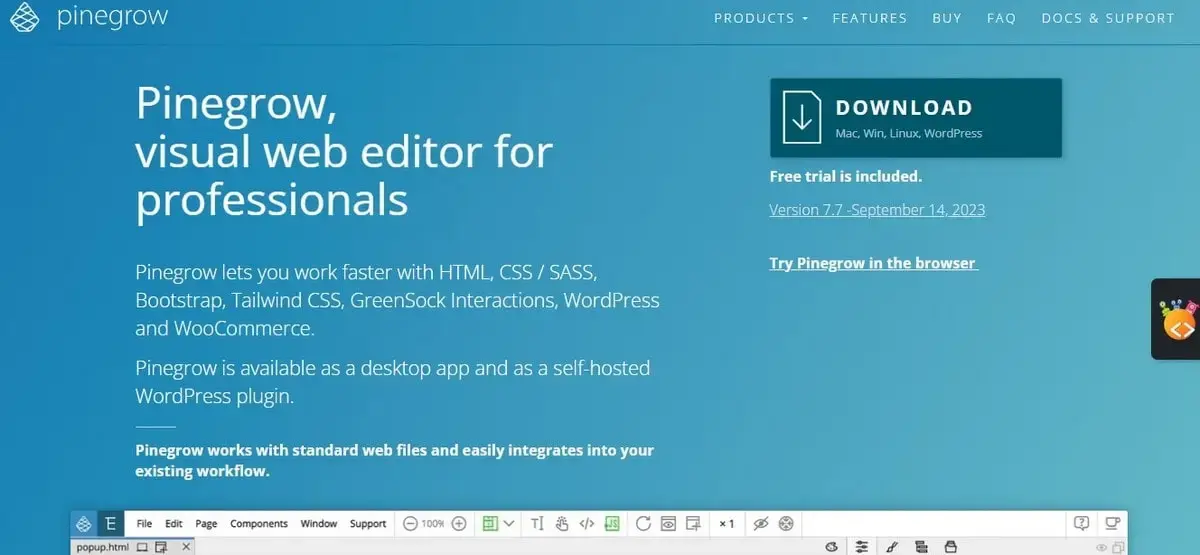Click the coffee cup icon
The height and width of the screenshot is (555, 1200).
(1111, 523)
